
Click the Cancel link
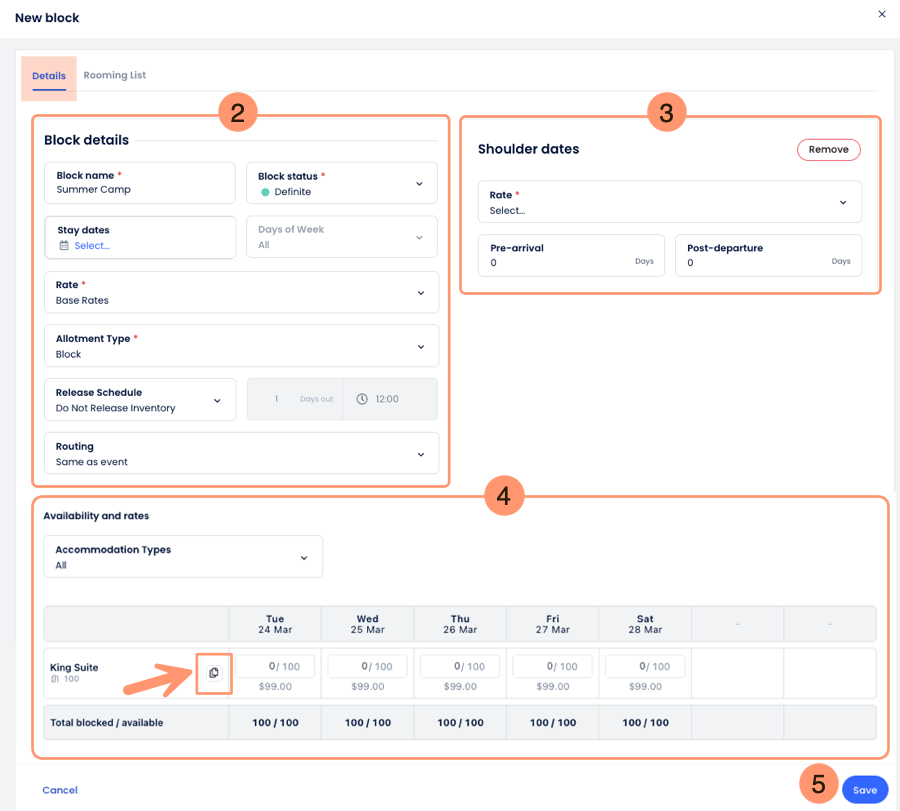point(60,790)
